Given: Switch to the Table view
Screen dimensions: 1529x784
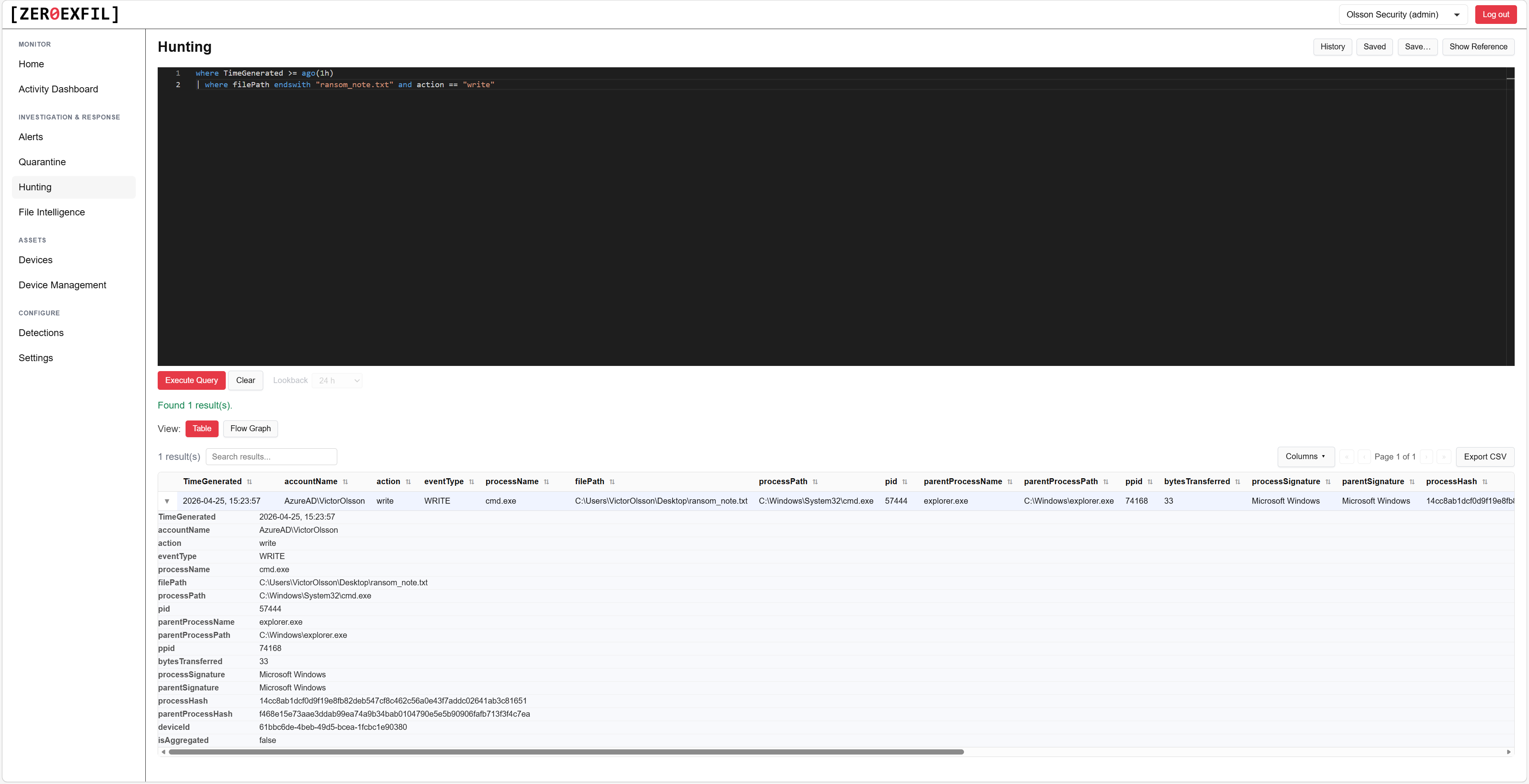Looking at the screenshot, I should tap(202, 428).
